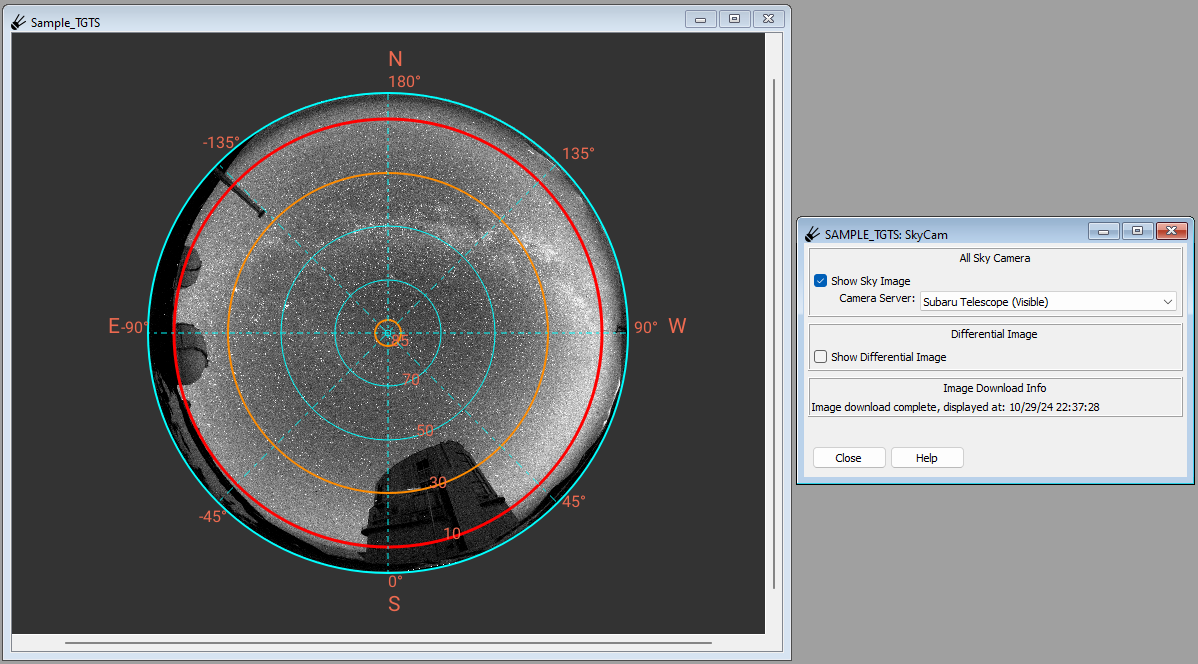The height and width of the screenshot is (664, 1198).
Task: Close the Sample_TGTS window with X
Action: coord(769,19)
